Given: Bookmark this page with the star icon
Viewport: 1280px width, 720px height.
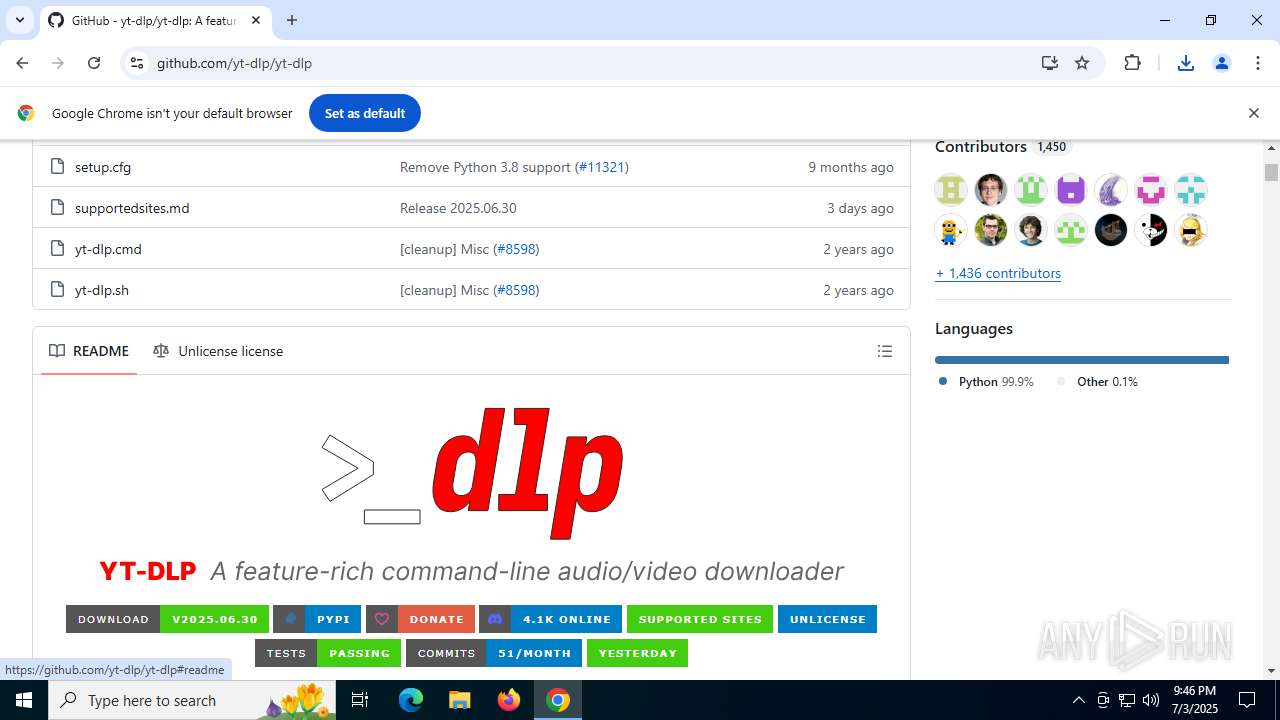Looking at the screenshot, I should [1082, 63].
